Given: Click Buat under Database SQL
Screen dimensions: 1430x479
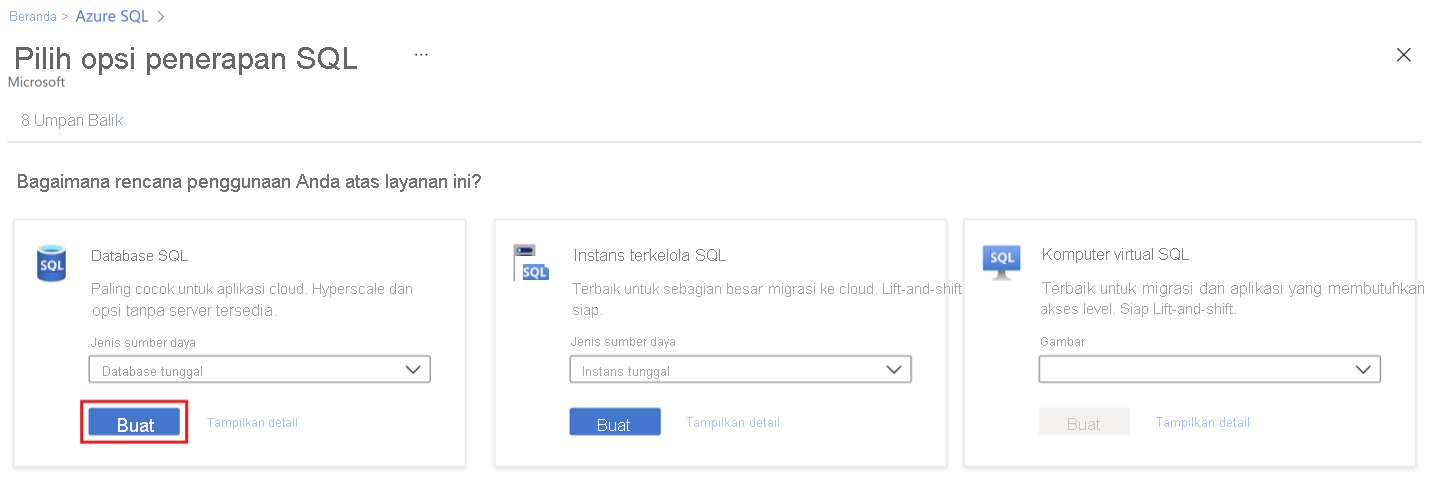Looking at the screenshot, I should (x=135, y=423).
